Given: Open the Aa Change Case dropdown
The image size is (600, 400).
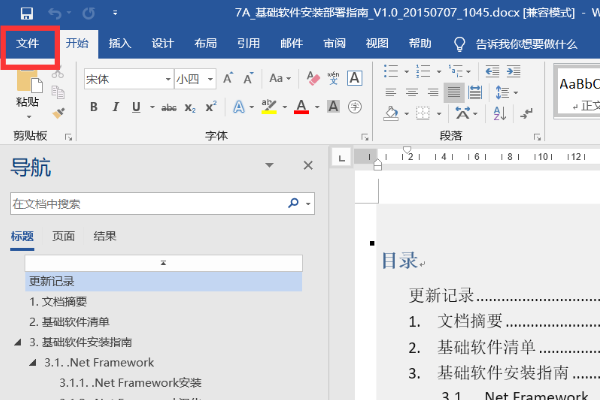Looking at the screenshot, I should point(280,78).
